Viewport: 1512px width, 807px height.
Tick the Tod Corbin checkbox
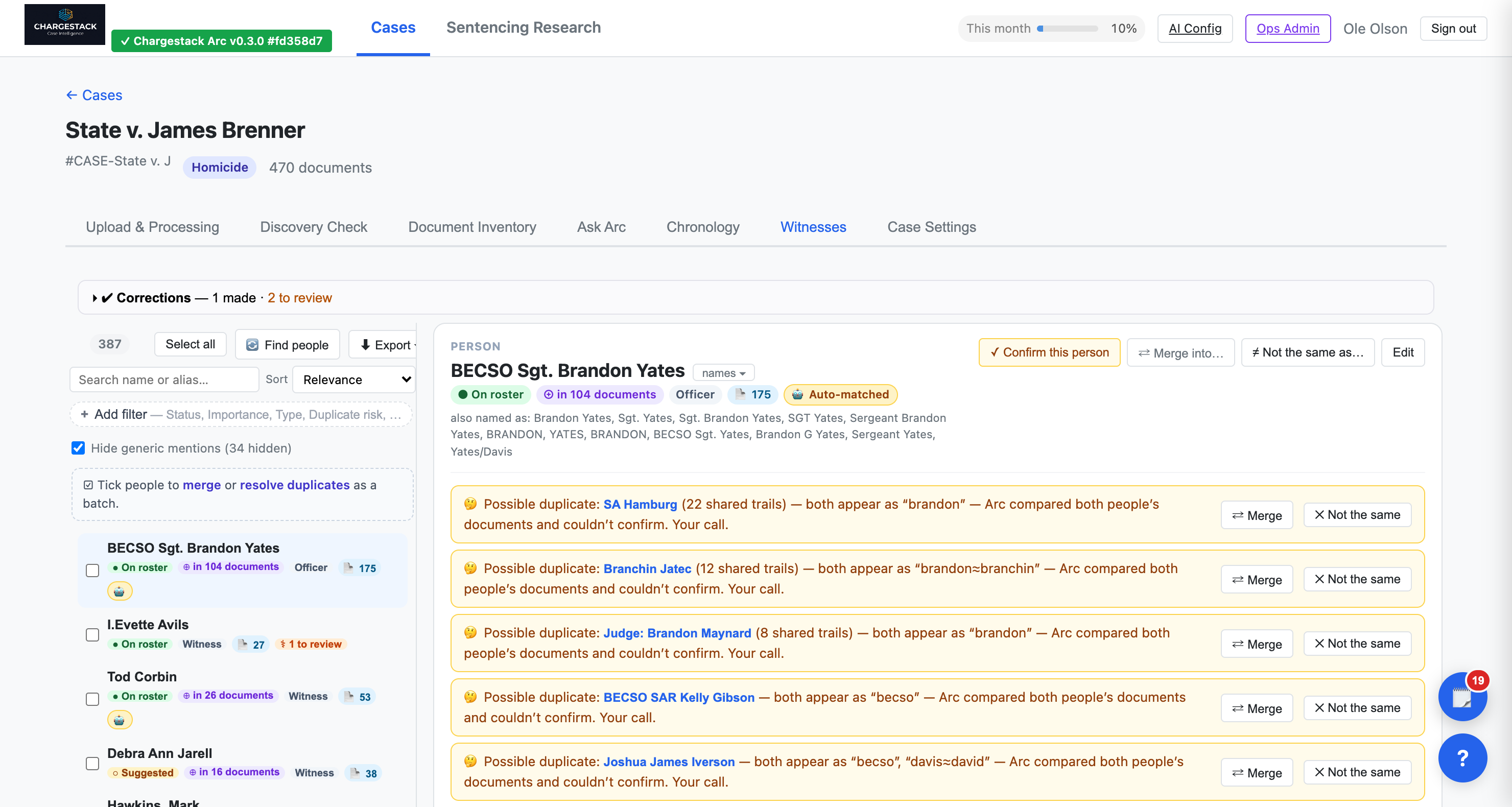point(93,699)
